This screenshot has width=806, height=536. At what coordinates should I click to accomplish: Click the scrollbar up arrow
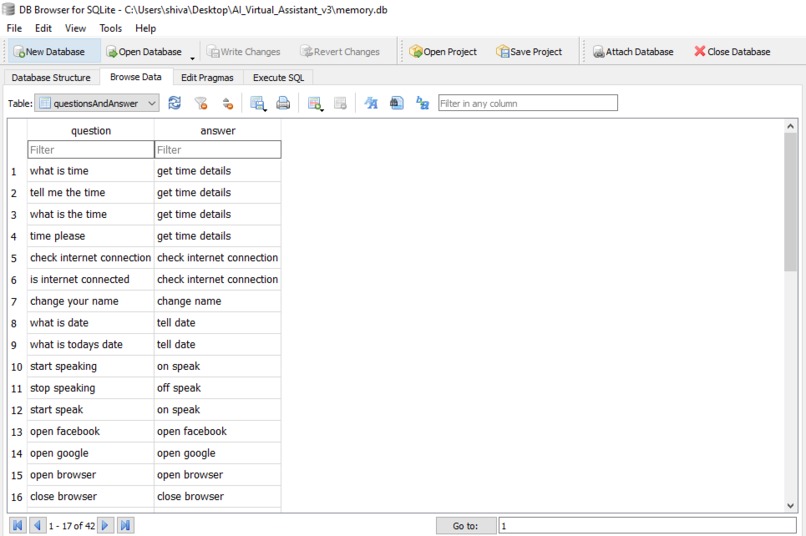point(790,126)
